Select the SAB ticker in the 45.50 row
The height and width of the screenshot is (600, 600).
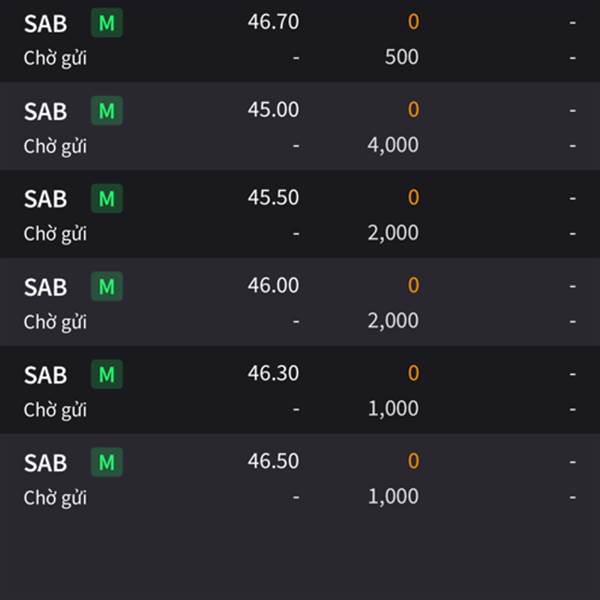[x=46, y=199]
